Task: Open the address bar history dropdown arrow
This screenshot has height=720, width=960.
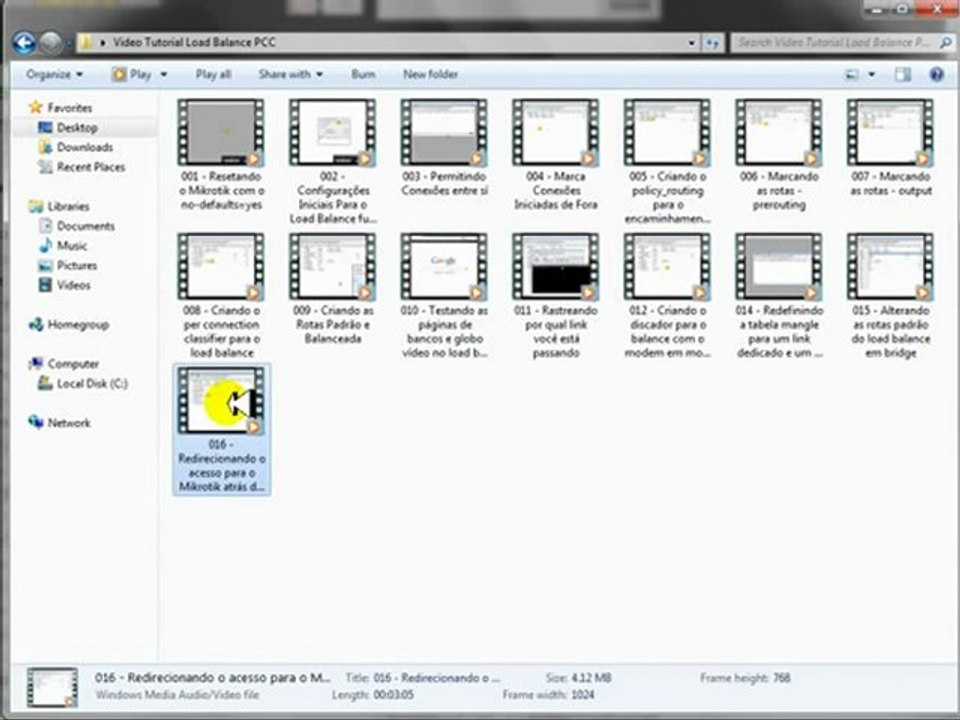Action: [691, 43]
